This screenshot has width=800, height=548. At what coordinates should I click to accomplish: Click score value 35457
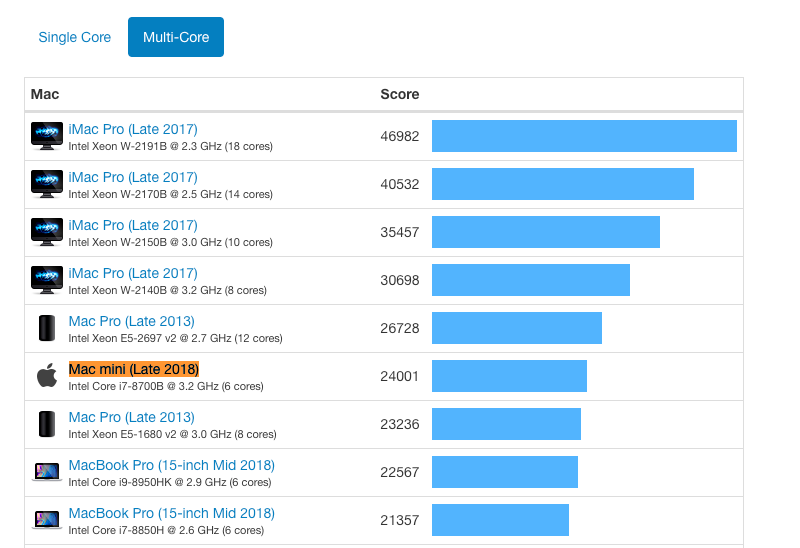click(399, 232)
